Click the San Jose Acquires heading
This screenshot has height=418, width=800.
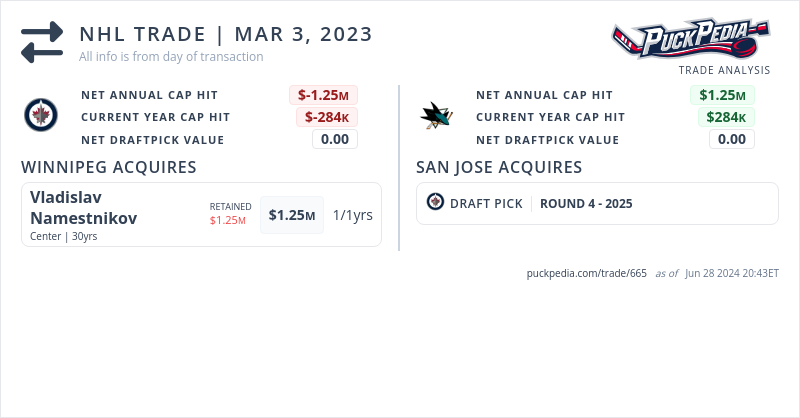tap(499, 167)
